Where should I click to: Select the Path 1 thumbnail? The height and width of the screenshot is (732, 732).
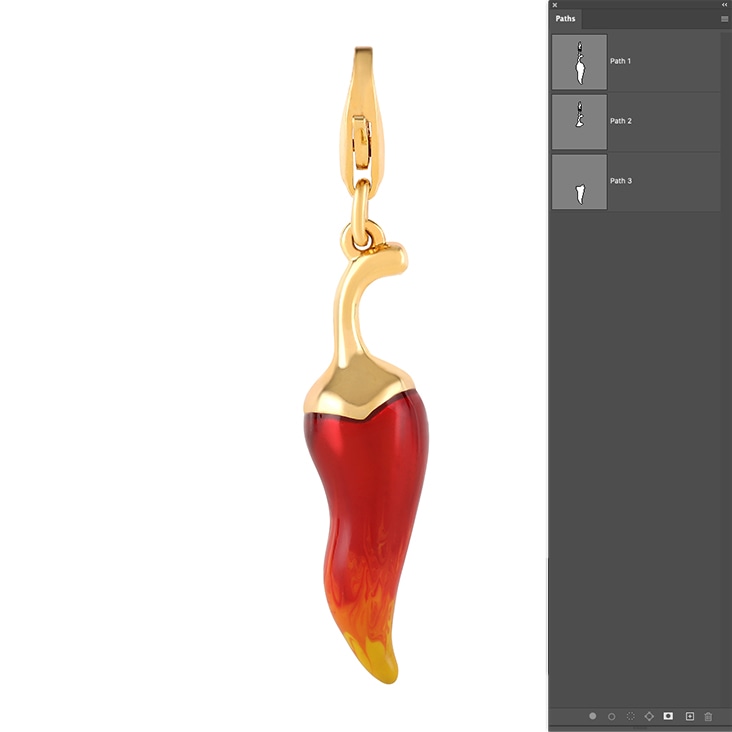click(x=579, y=62)
